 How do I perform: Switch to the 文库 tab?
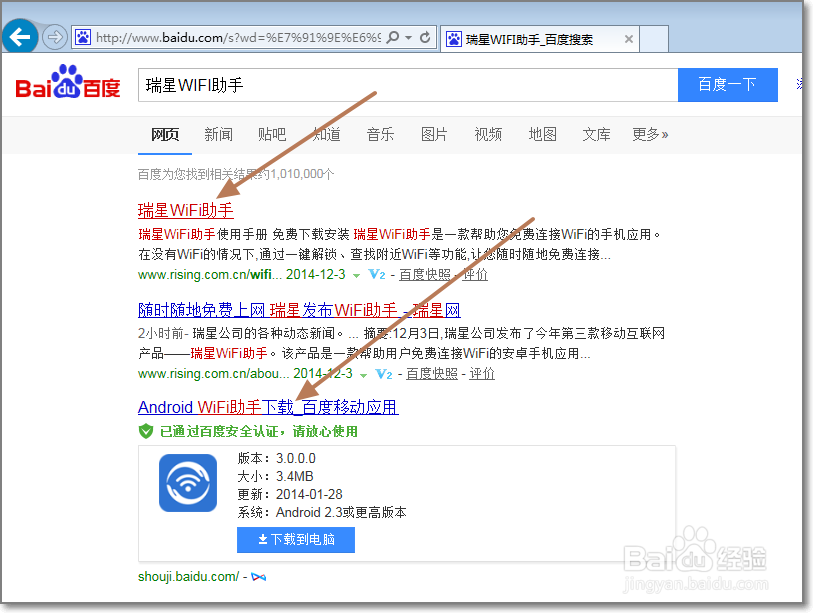596,135
